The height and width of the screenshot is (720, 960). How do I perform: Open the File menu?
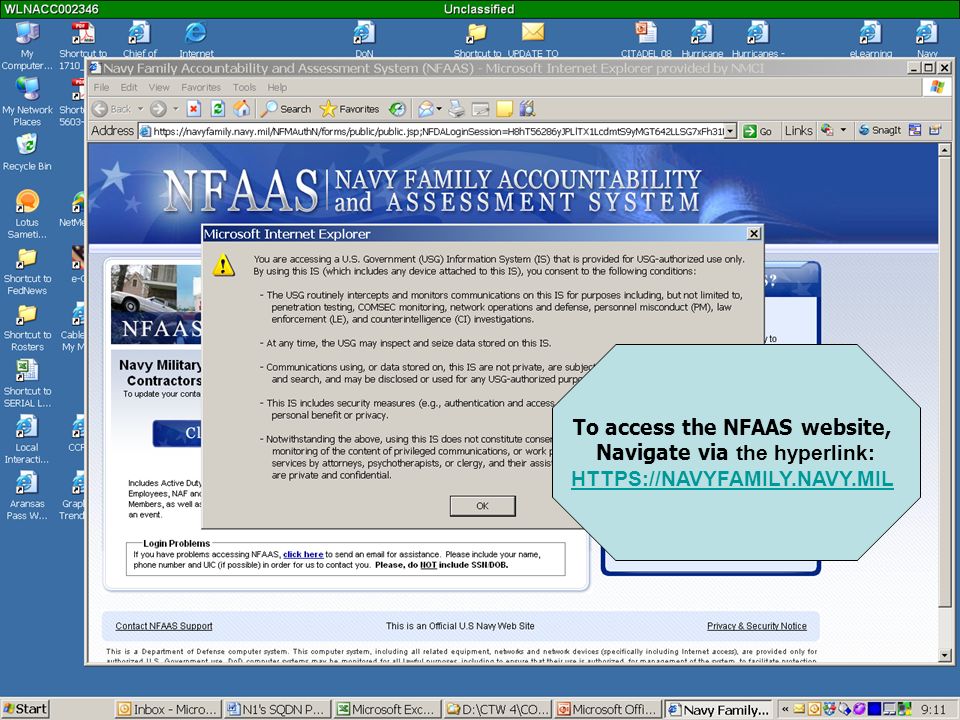[x=101, y=87]
